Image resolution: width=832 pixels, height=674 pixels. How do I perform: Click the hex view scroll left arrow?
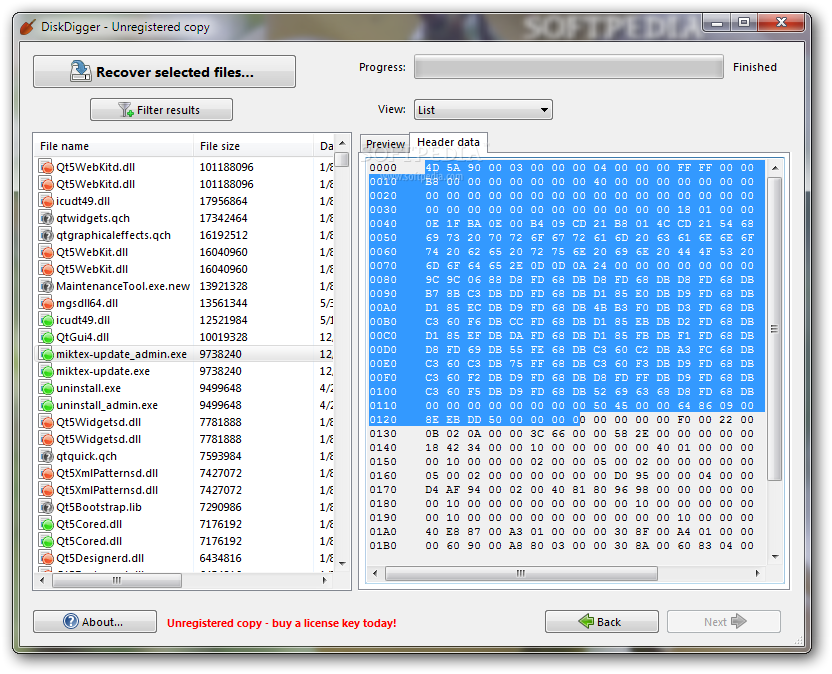pyautogui.click(x=375, y=573)
